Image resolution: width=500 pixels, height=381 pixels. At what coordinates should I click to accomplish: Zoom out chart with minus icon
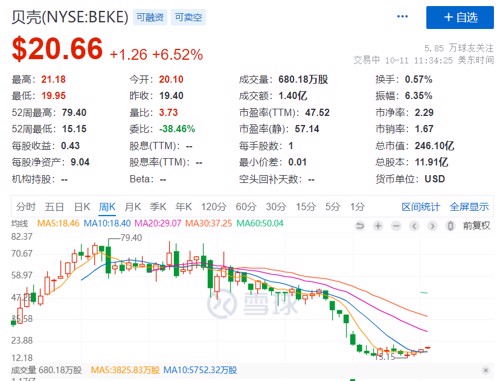(x=396, y=226)
